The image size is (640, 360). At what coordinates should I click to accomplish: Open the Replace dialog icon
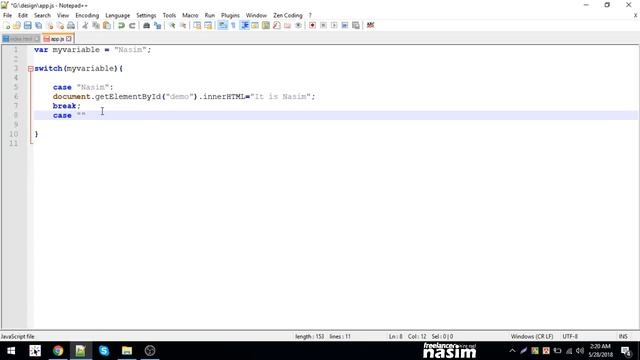point(157,25)
